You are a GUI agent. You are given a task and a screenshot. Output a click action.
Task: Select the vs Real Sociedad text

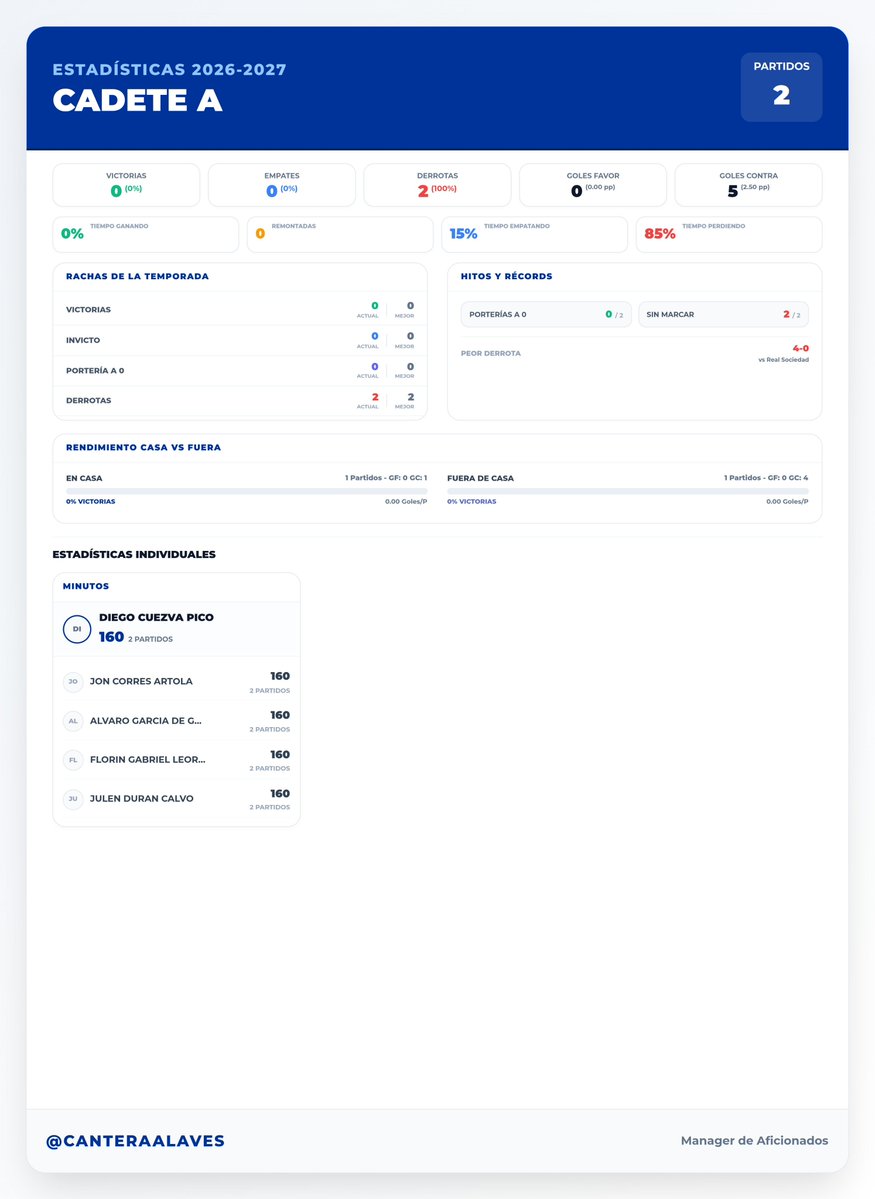coord(783,359)
